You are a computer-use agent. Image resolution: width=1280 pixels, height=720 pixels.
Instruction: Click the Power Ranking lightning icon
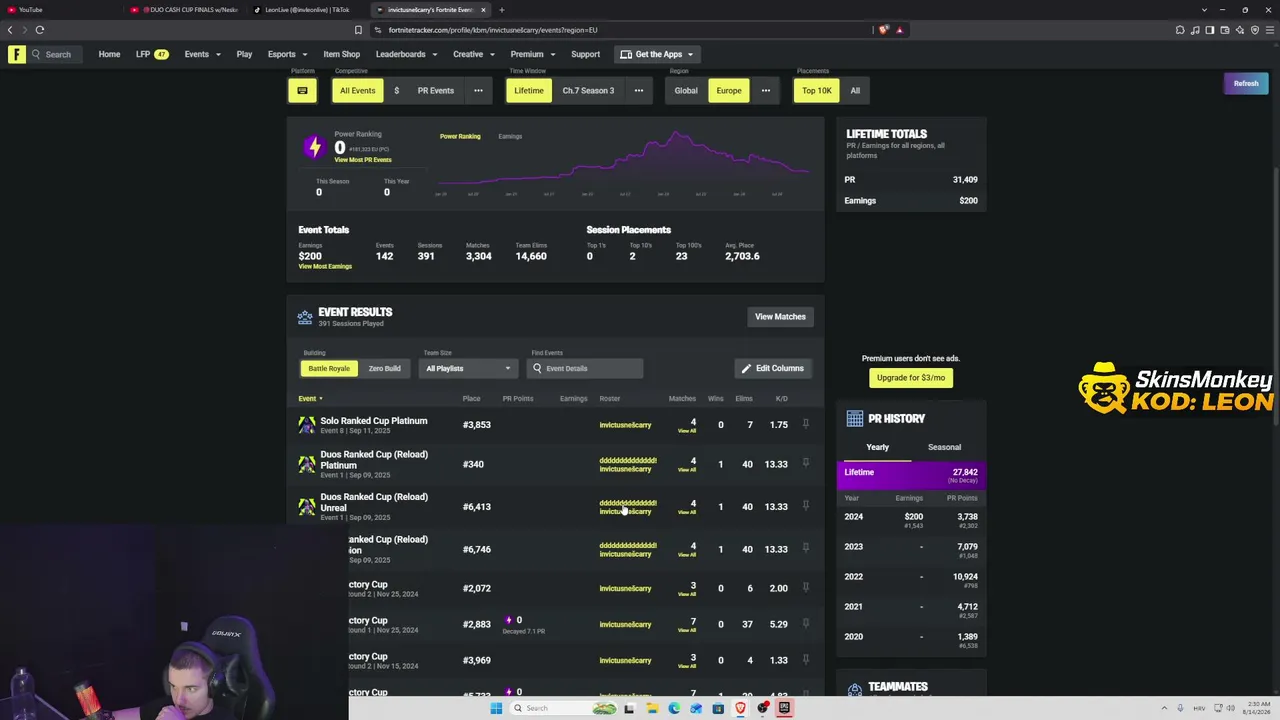(x=315, y=148)
